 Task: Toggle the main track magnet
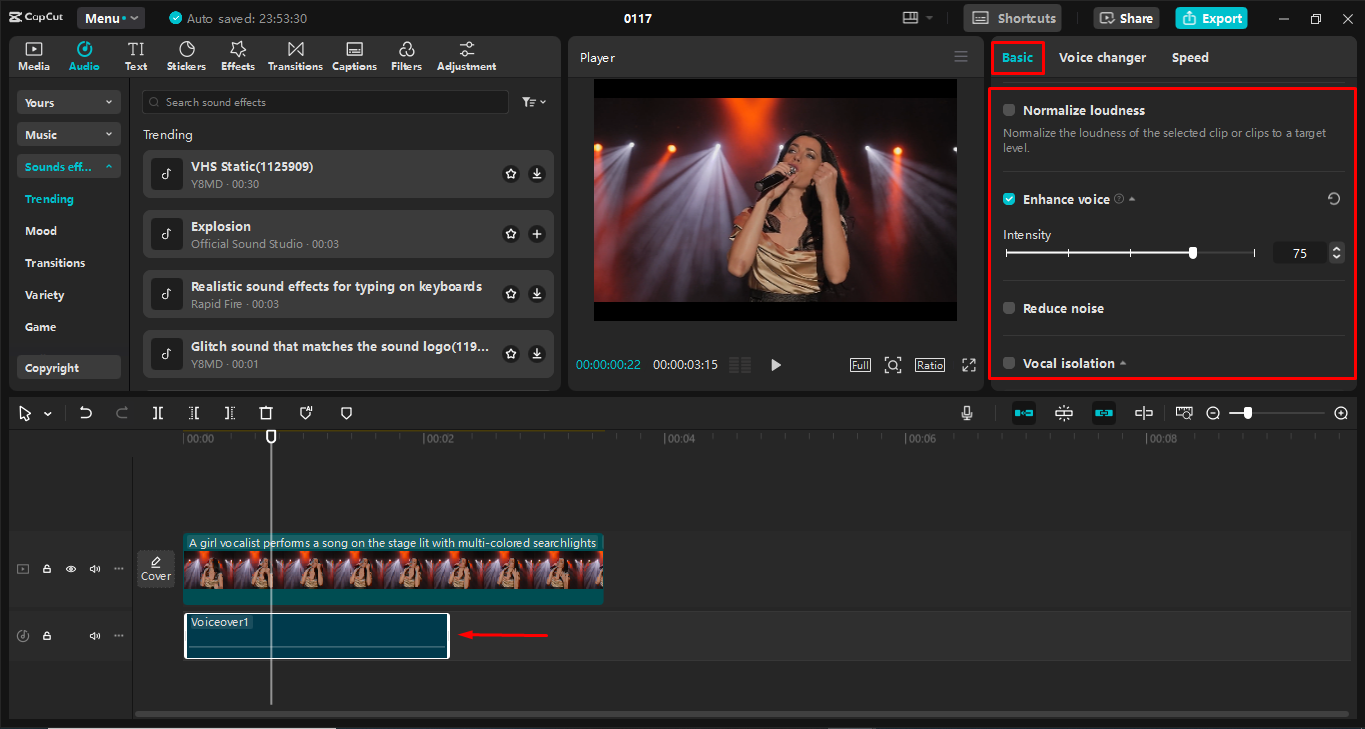pos(1024,413)
